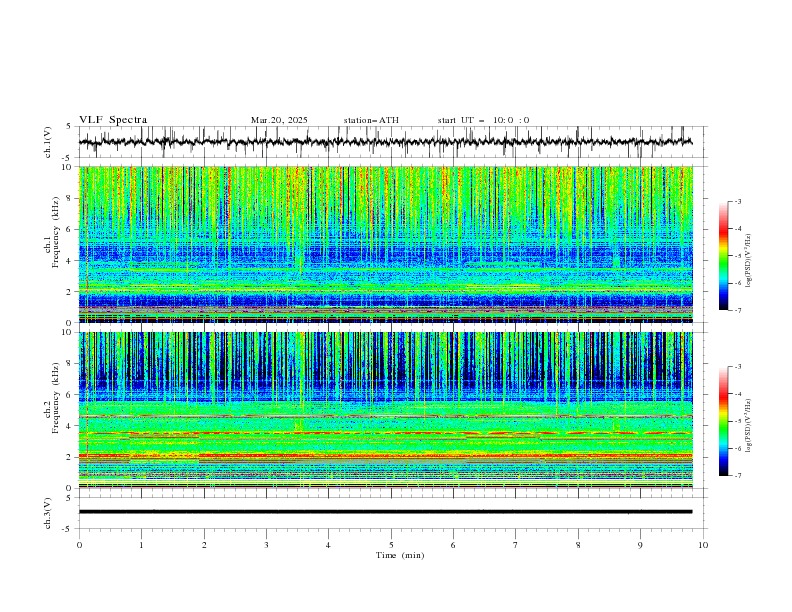
Task: Click time axis tick label '1'
Action: [141, 545]
